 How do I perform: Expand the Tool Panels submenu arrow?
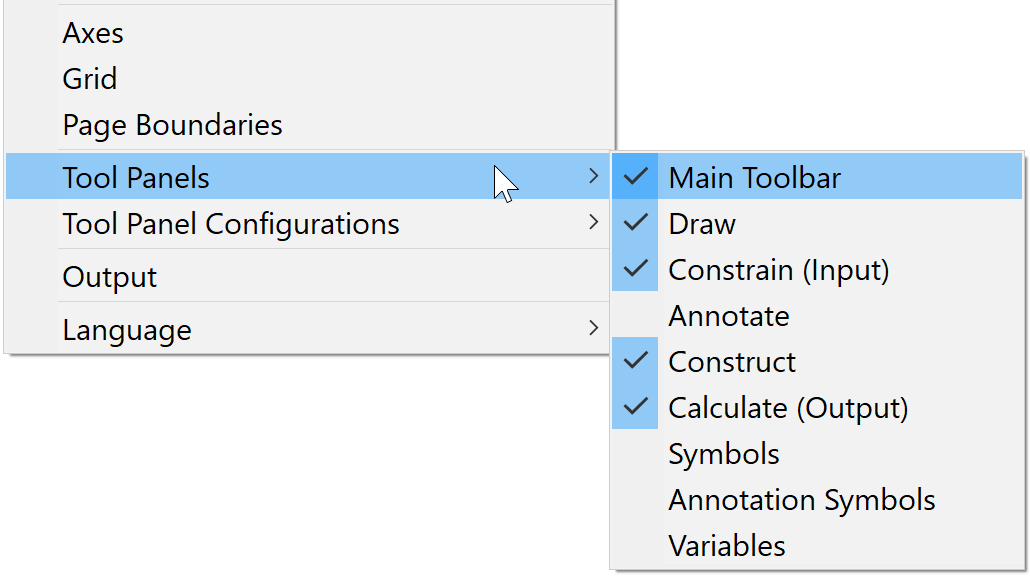pyautogui.click(x=594, y=177)
